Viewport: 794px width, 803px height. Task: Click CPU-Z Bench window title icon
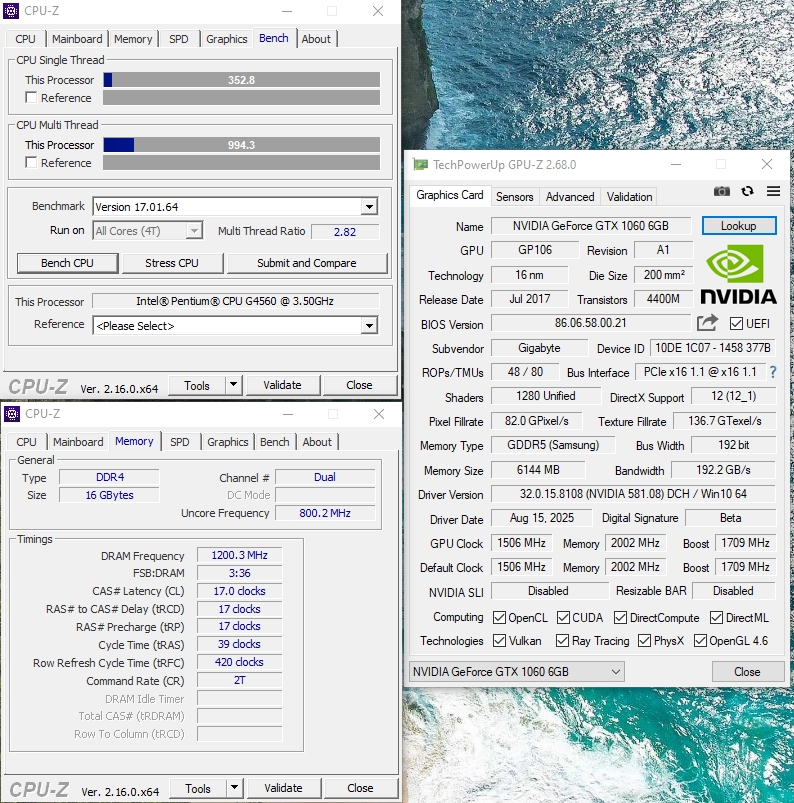click(x=11, y=11)
